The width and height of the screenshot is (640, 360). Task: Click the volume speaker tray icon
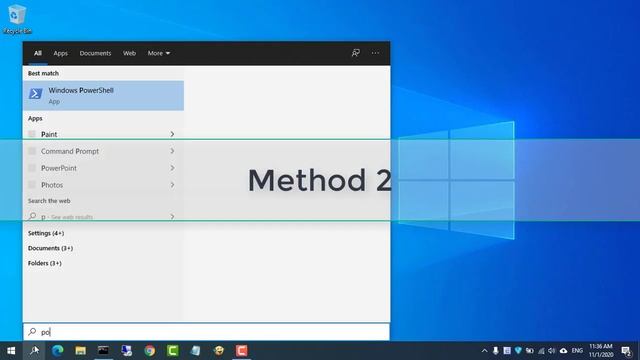click(552, 351)
